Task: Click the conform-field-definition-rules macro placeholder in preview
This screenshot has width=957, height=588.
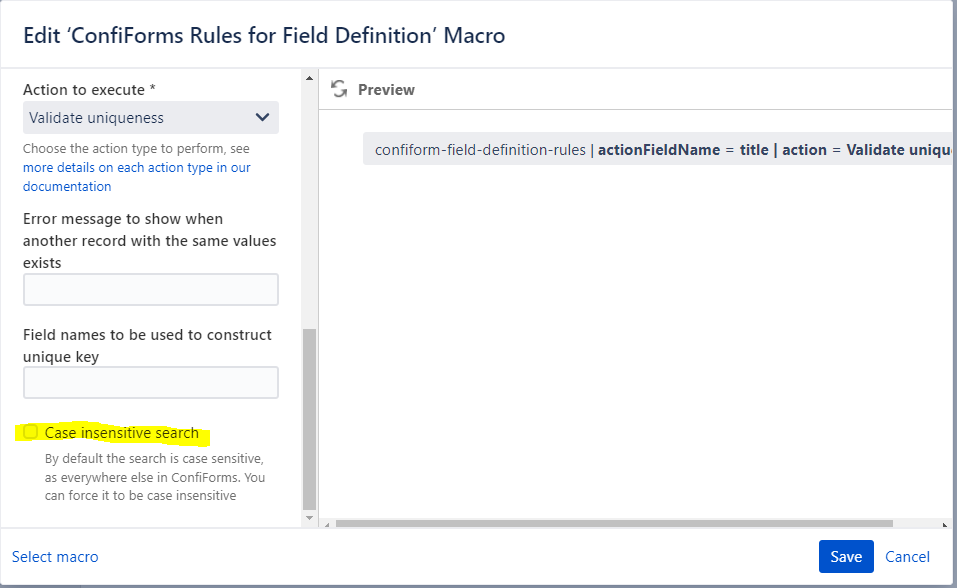Action: tap(657, 150)
